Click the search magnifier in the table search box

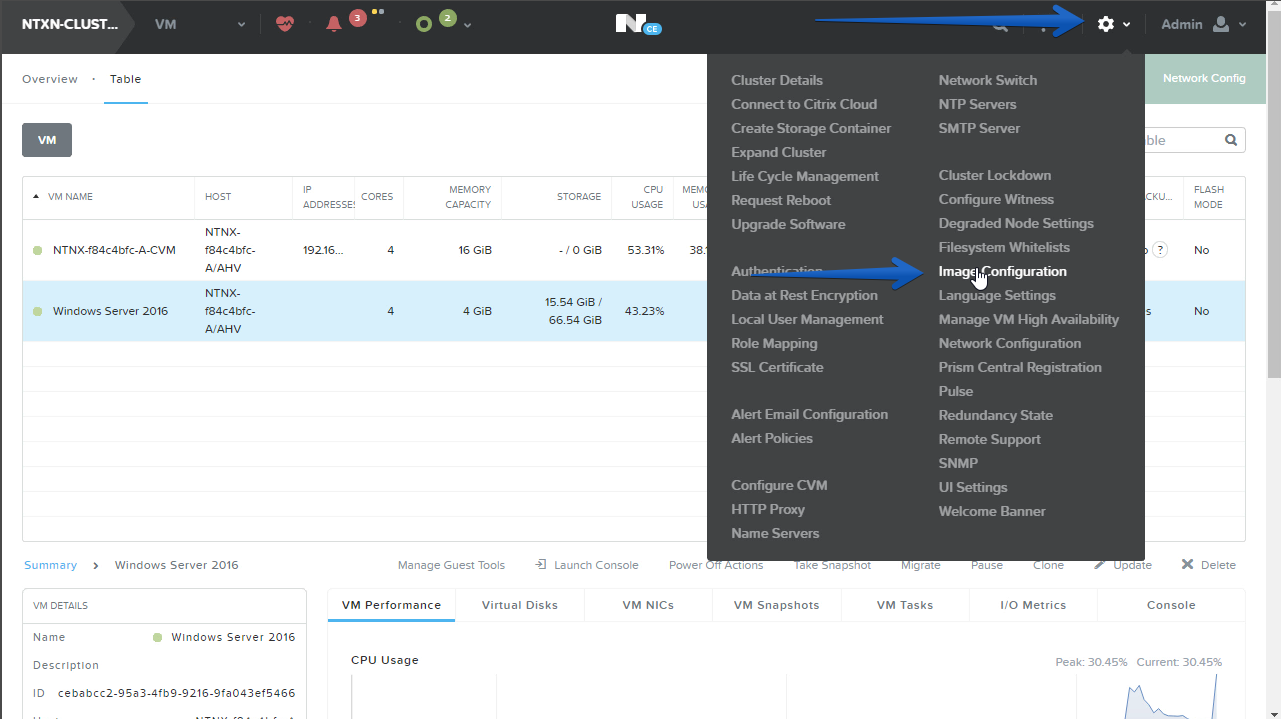coord(1231,140)
